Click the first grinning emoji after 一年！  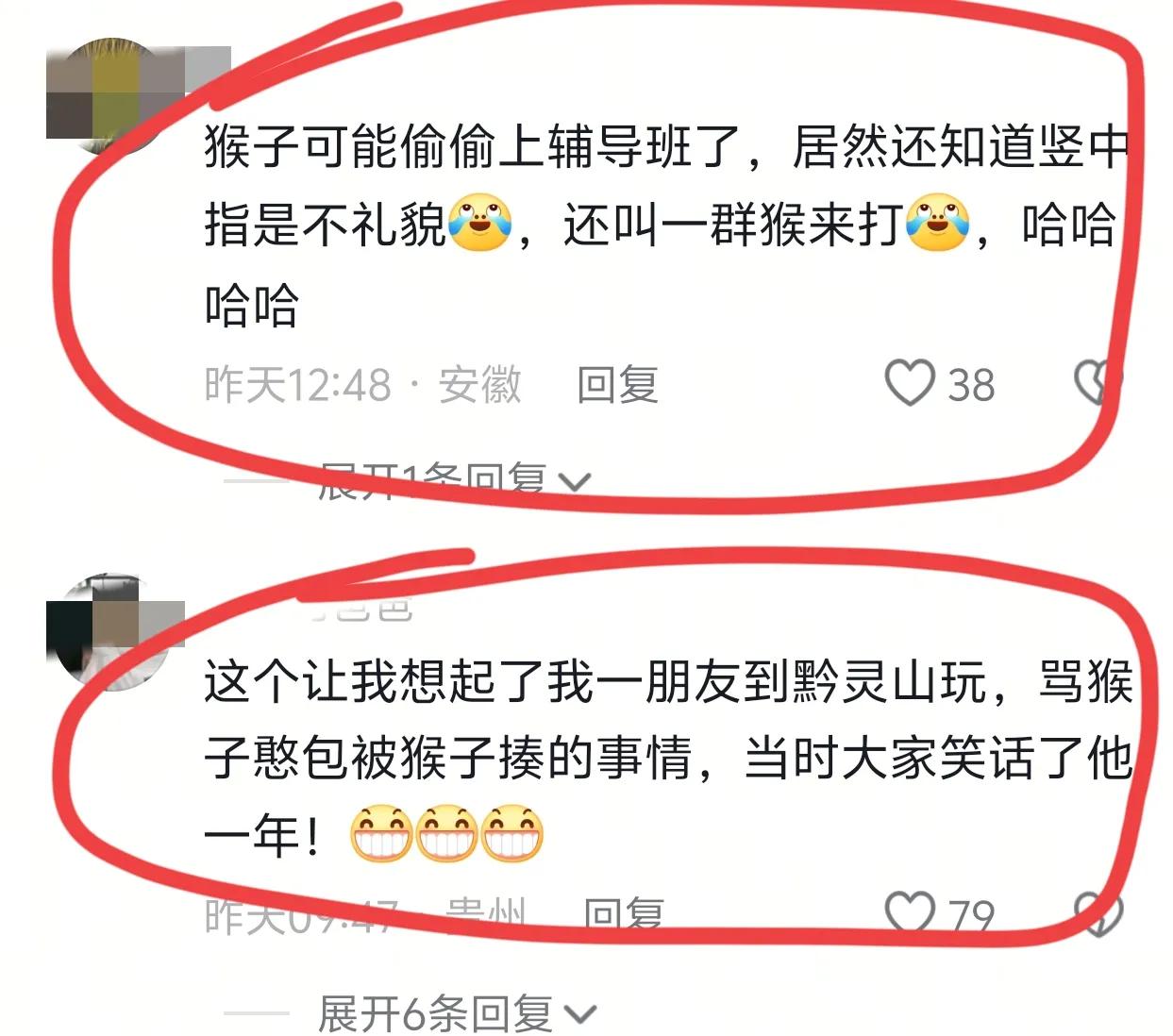coord(380,834)
